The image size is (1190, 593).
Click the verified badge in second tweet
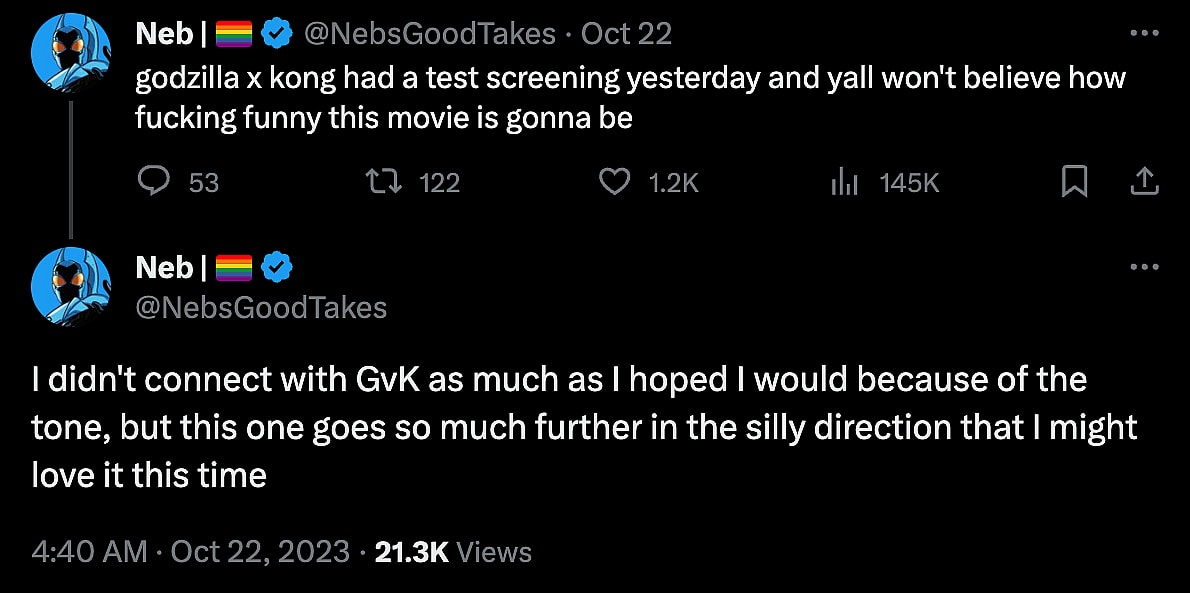coord(276,268)
